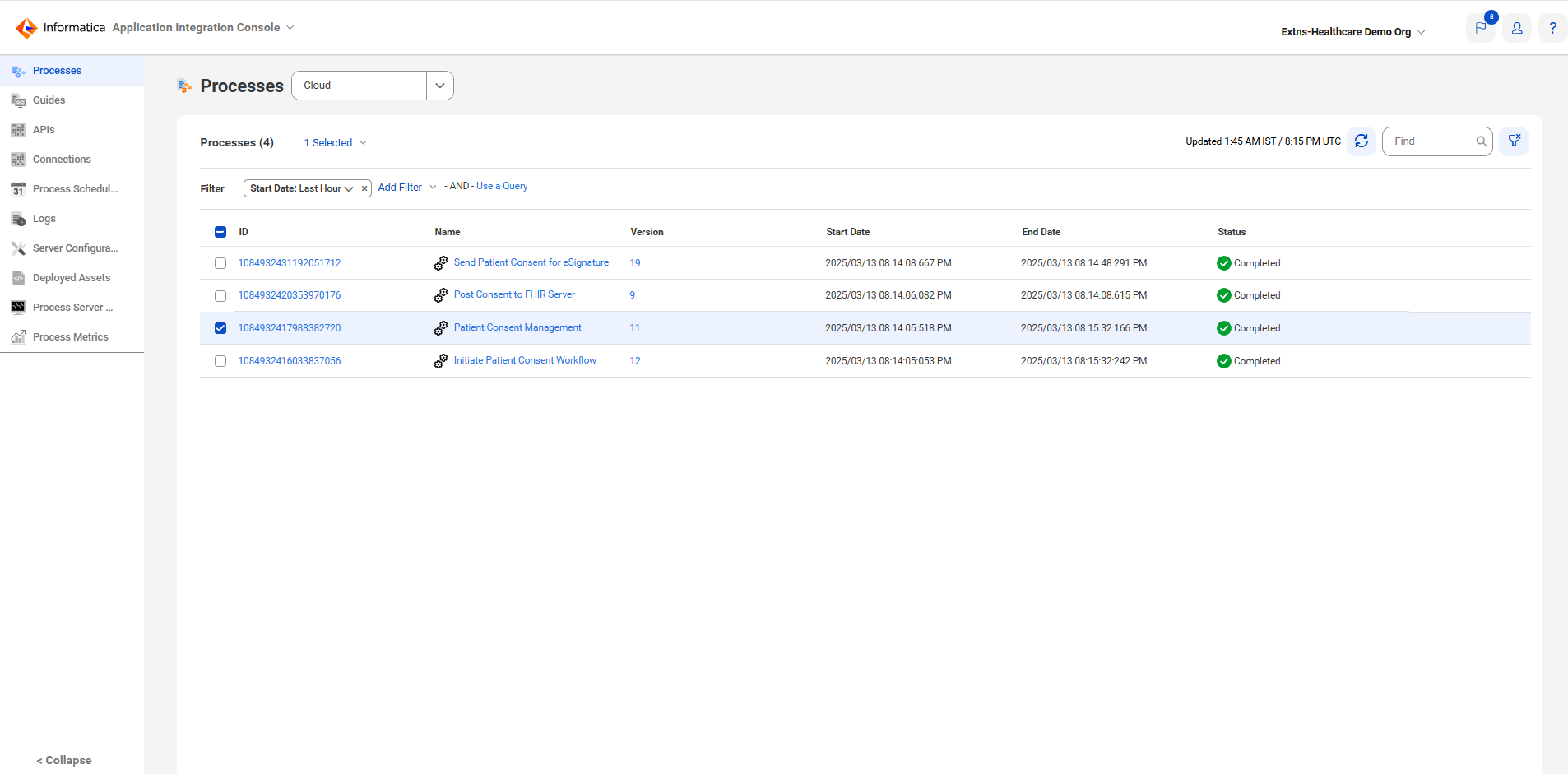Viewport: 1568px width, 774px height.
Task: Click the Deployed Assets sidebar icon
Action: tap(18, 278)
